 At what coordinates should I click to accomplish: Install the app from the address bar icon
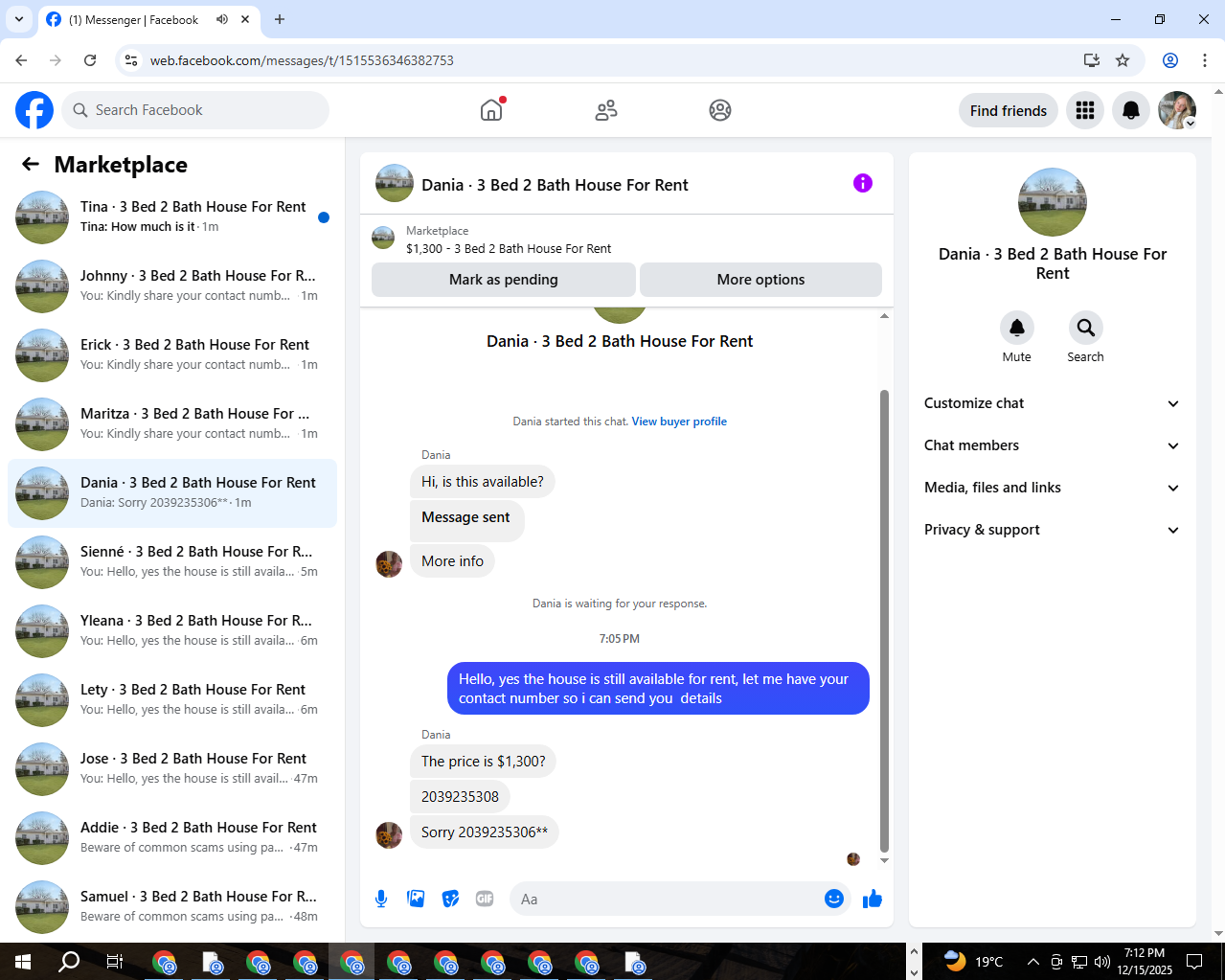point(1091,60)
